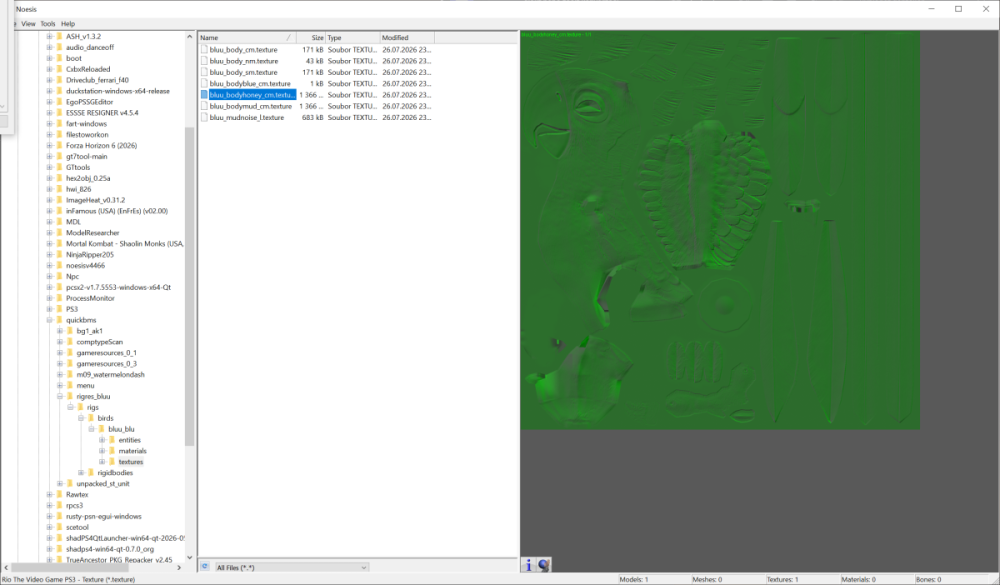The image size is (1000, 585).
Task: Collapse the birds tree node
Action: point(81,418)
